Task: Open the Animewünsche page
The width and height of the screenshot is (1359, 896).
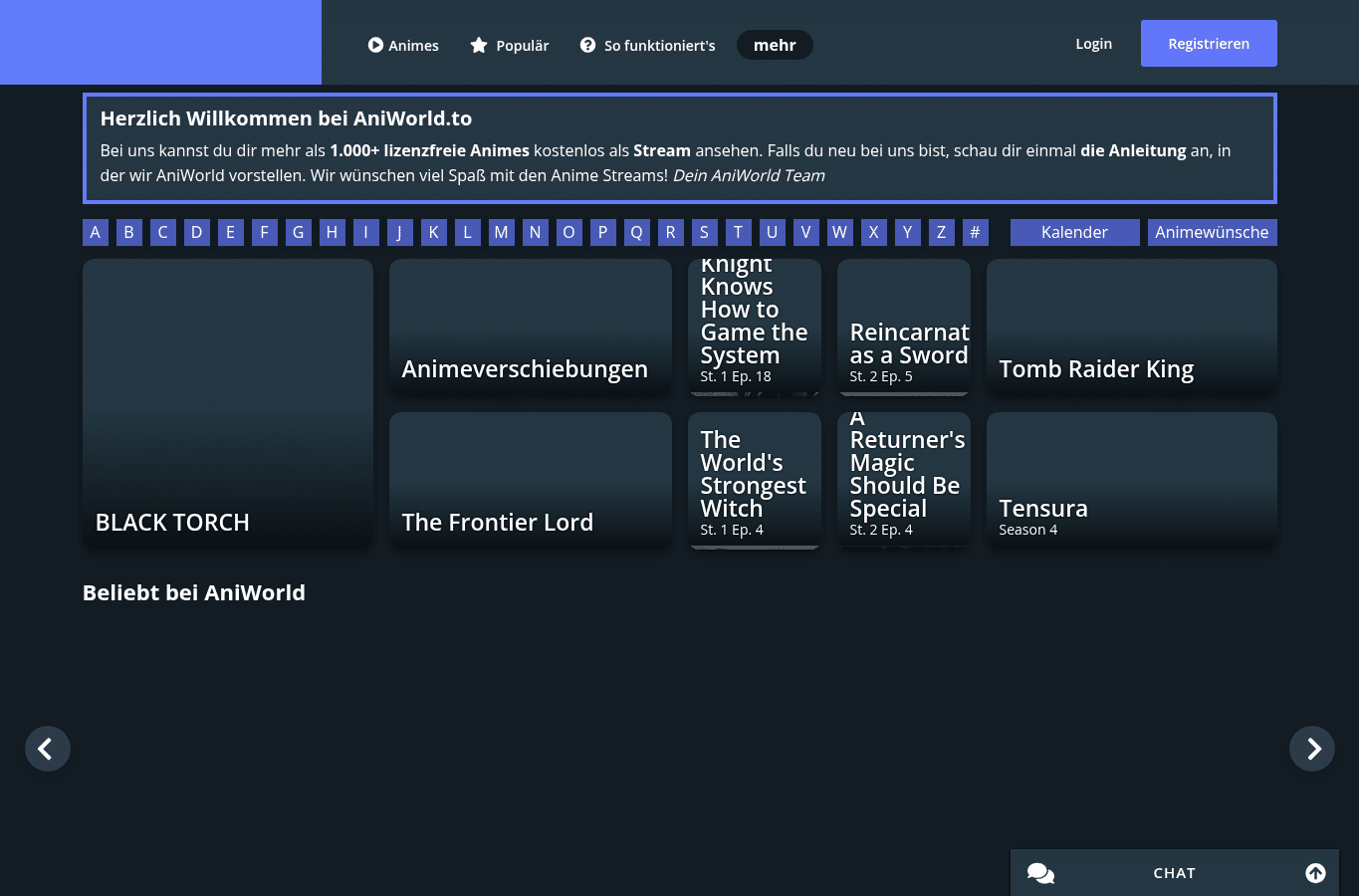Action: (1212, 232)
